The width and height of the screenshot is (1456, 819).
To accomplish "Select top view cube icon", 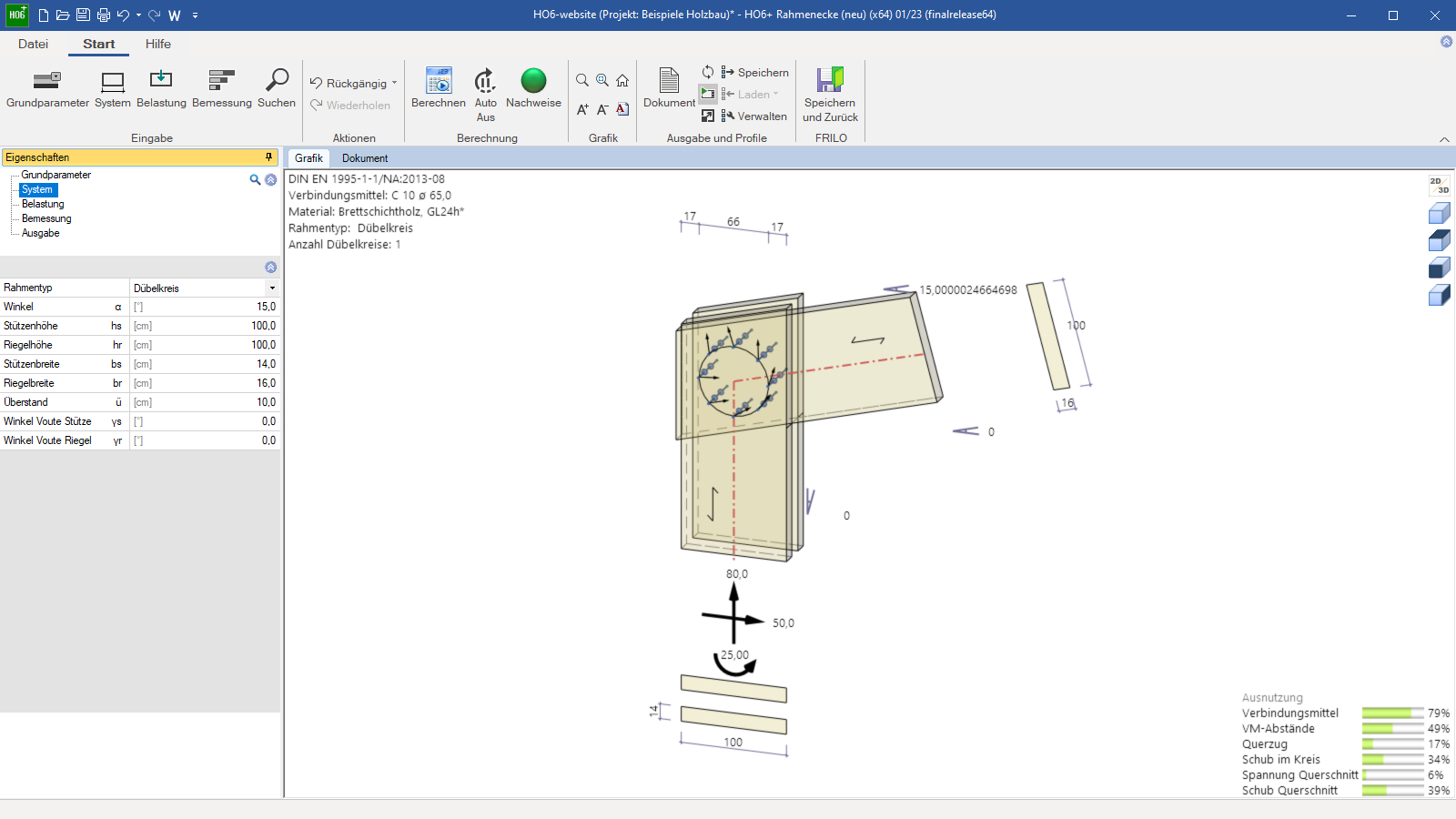I will pyautogui.click(x=1439, y=240).
